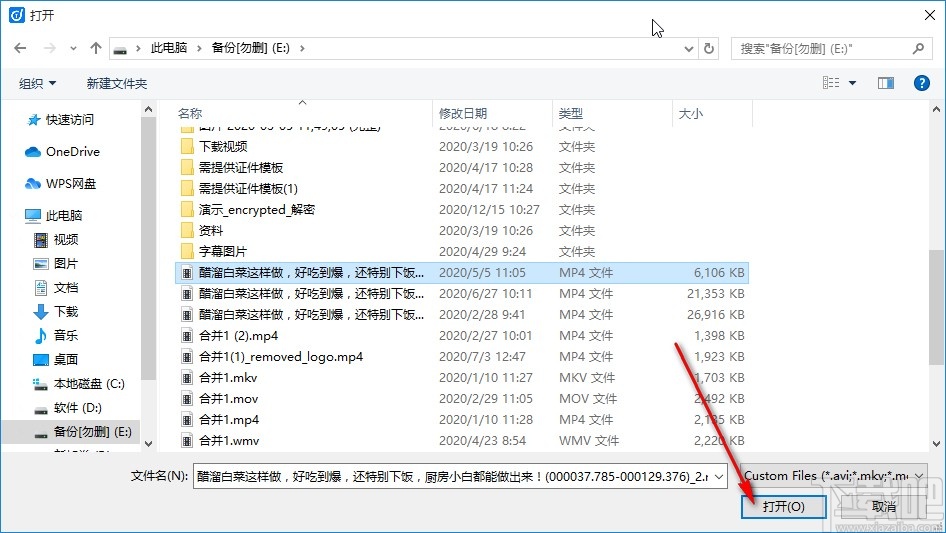
Task: Select 此电脑 in navigation pane
Action: coord(54,215)
